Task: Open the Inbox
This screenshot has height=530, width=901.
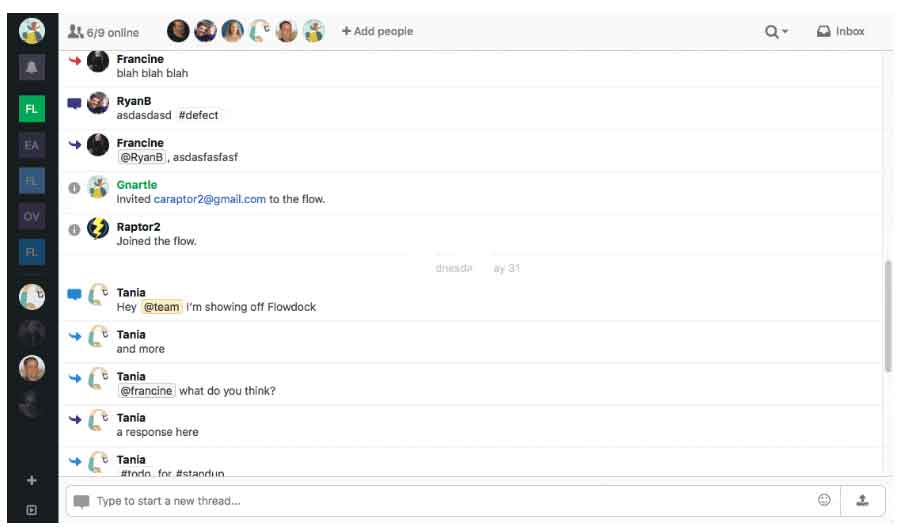Action: tap(841, 32)
